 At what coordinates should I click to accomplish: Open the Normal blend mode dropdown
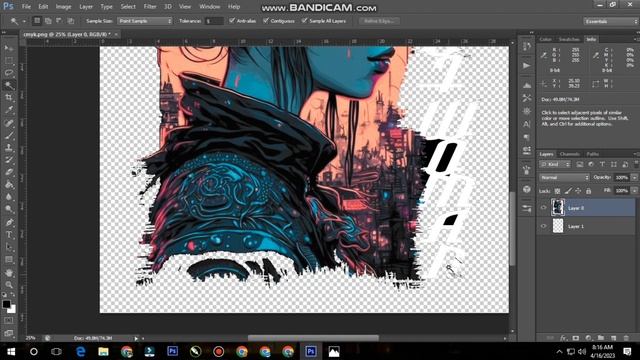click(564, 178)
